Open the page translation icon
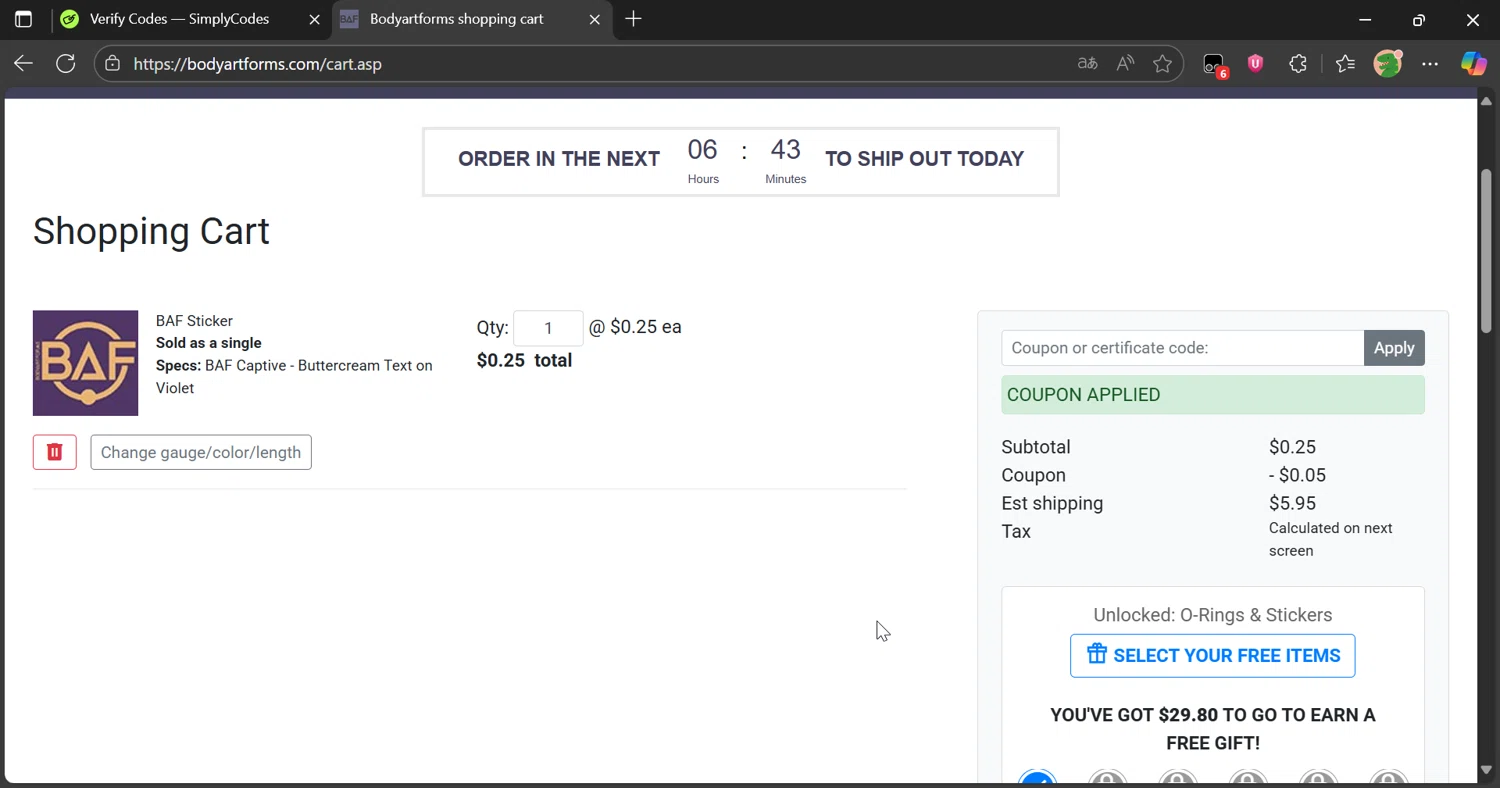 pos(1087,64)
